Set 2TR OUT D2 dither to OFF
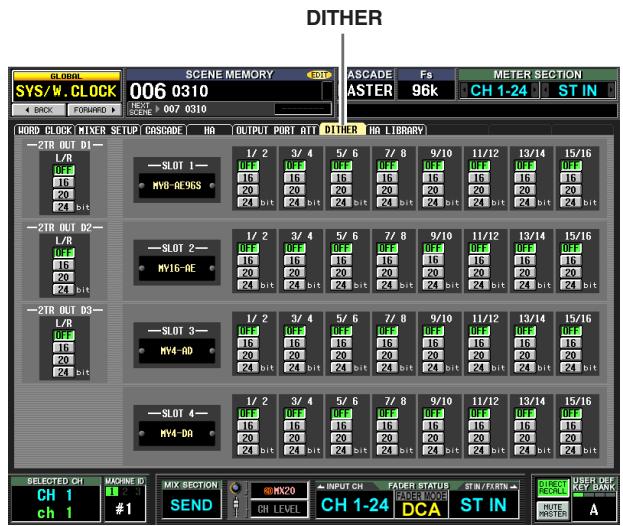The height and width of the screenshot is (526, 623). click(x=63, y=253)
